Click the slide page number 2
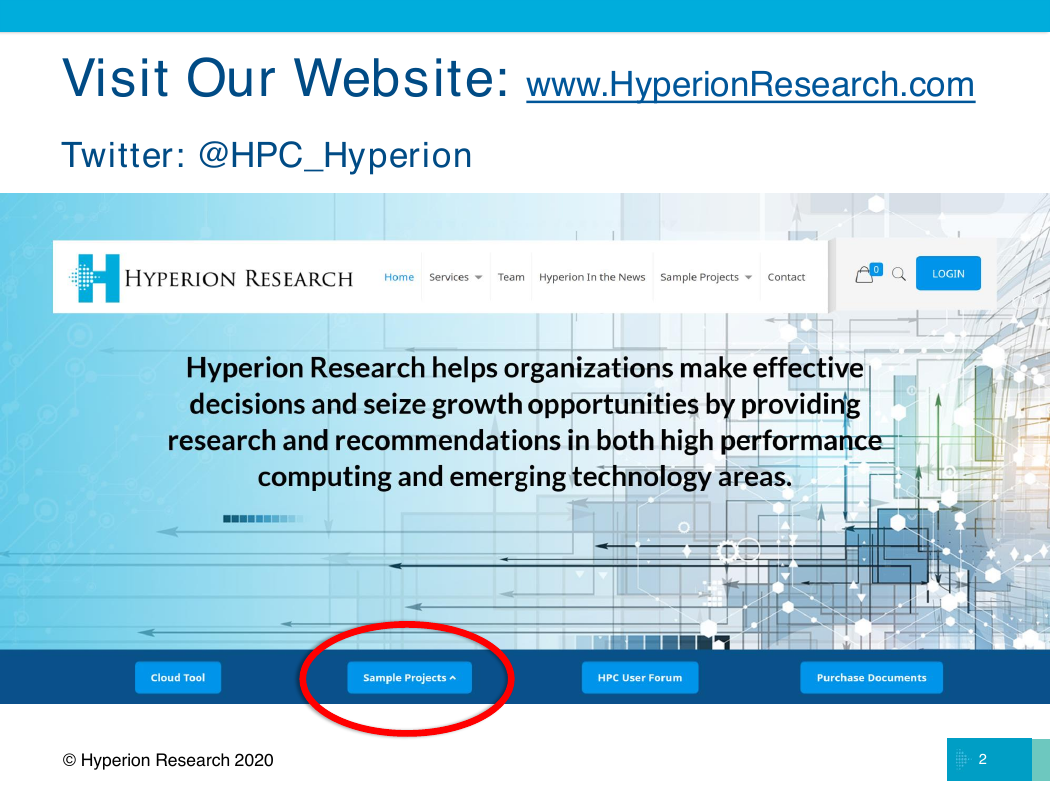This screenshot has width=1050, height=788. pos(982,759)
